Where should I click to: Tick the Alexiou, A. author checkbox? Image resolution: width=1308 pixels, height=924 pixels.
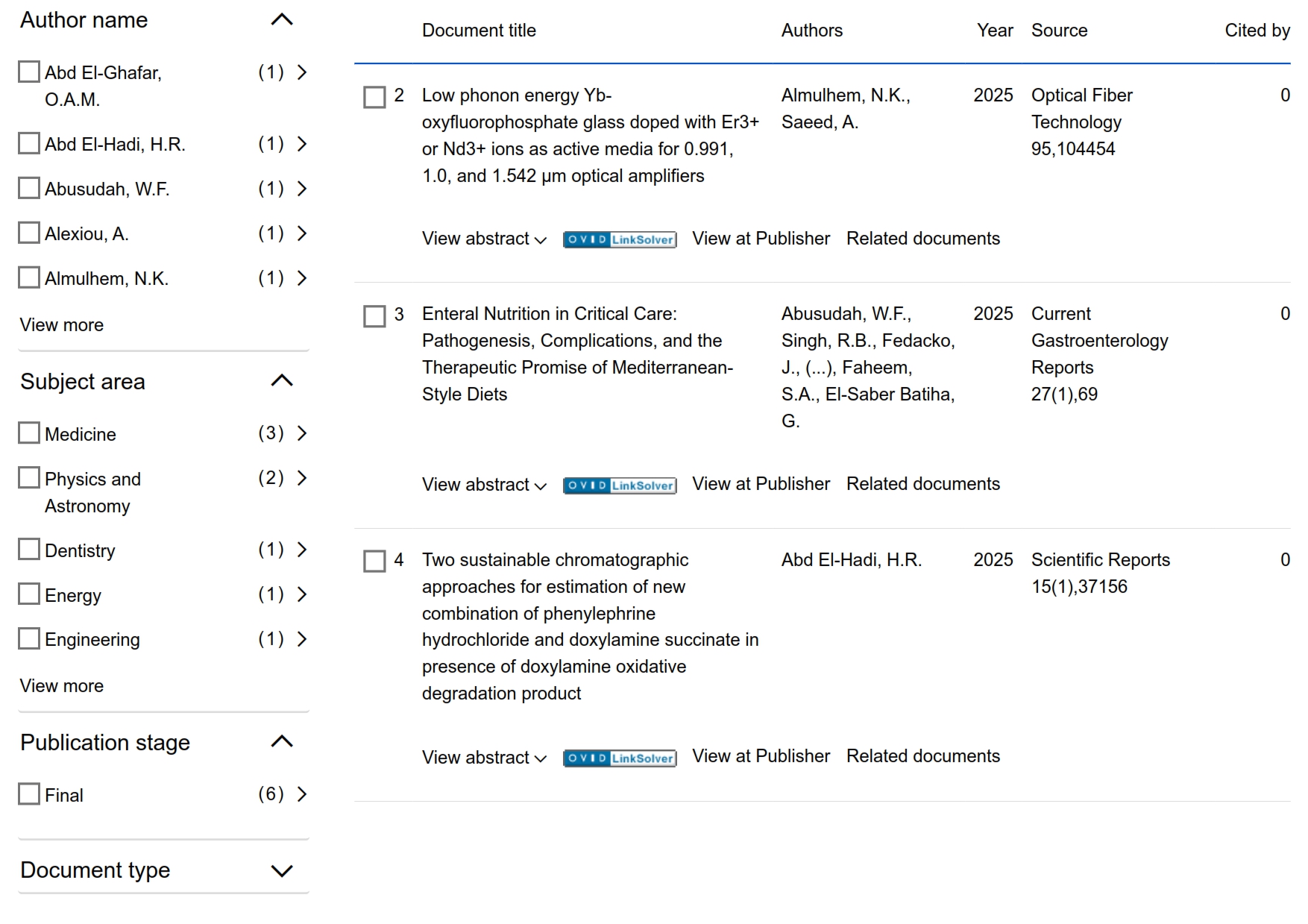pyautogui.click(x=29, y=233)
